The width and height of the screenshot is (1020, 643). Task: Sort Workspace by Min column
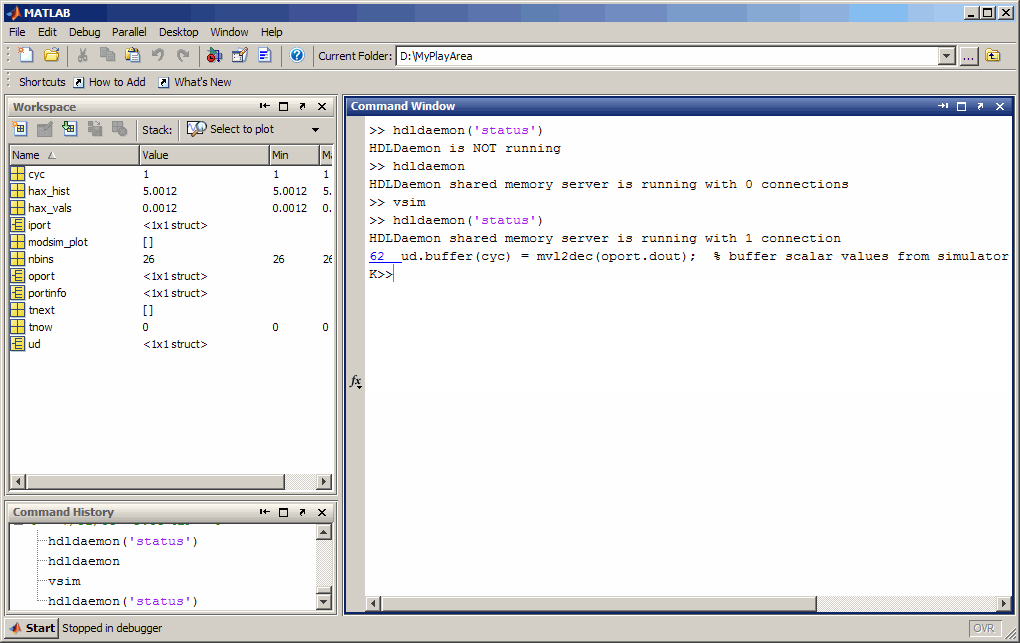[294, 155]
